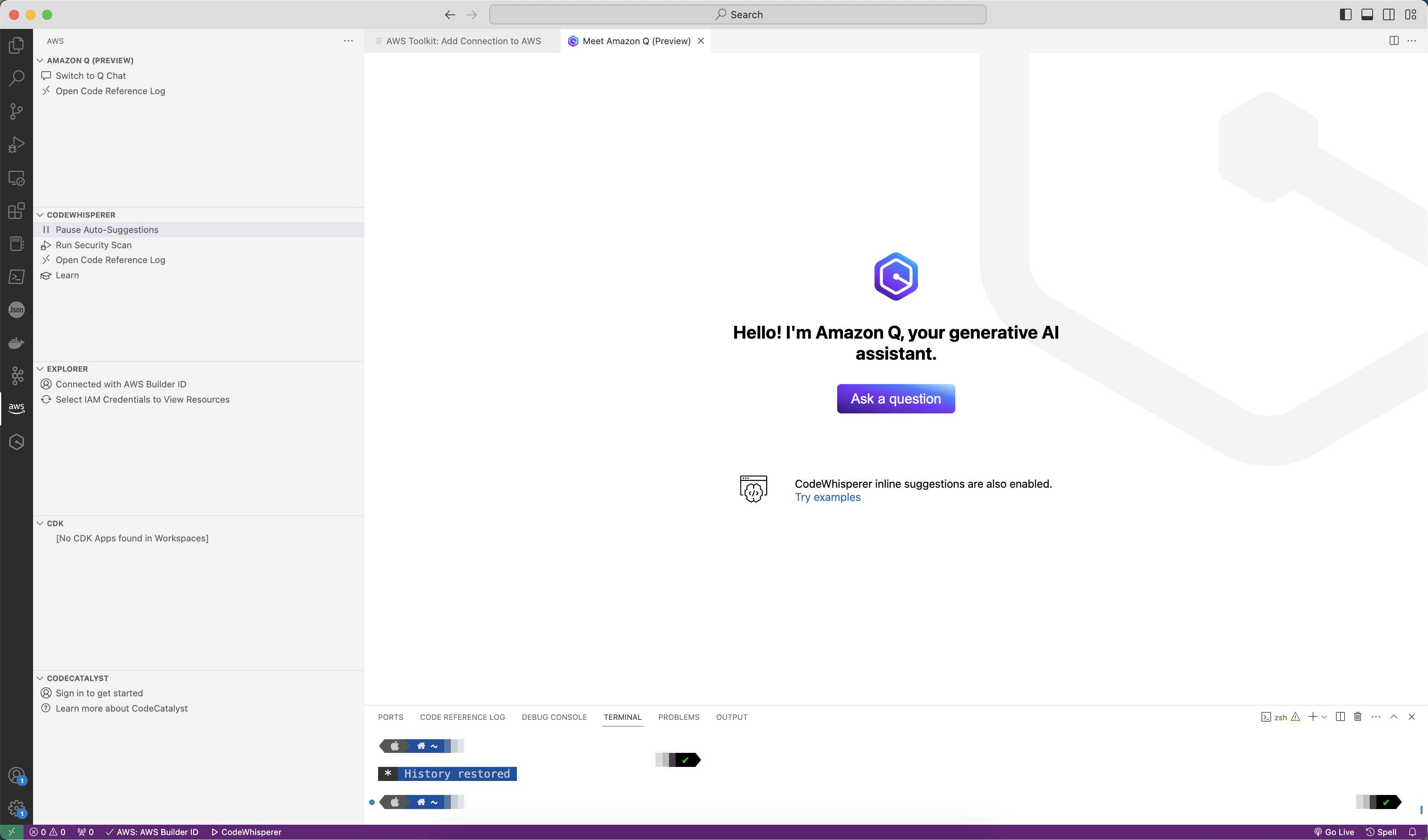The width and height of the screenshot is (1428, 840).
Task: Create a new terminal with plus
Action: point(1312,717)
